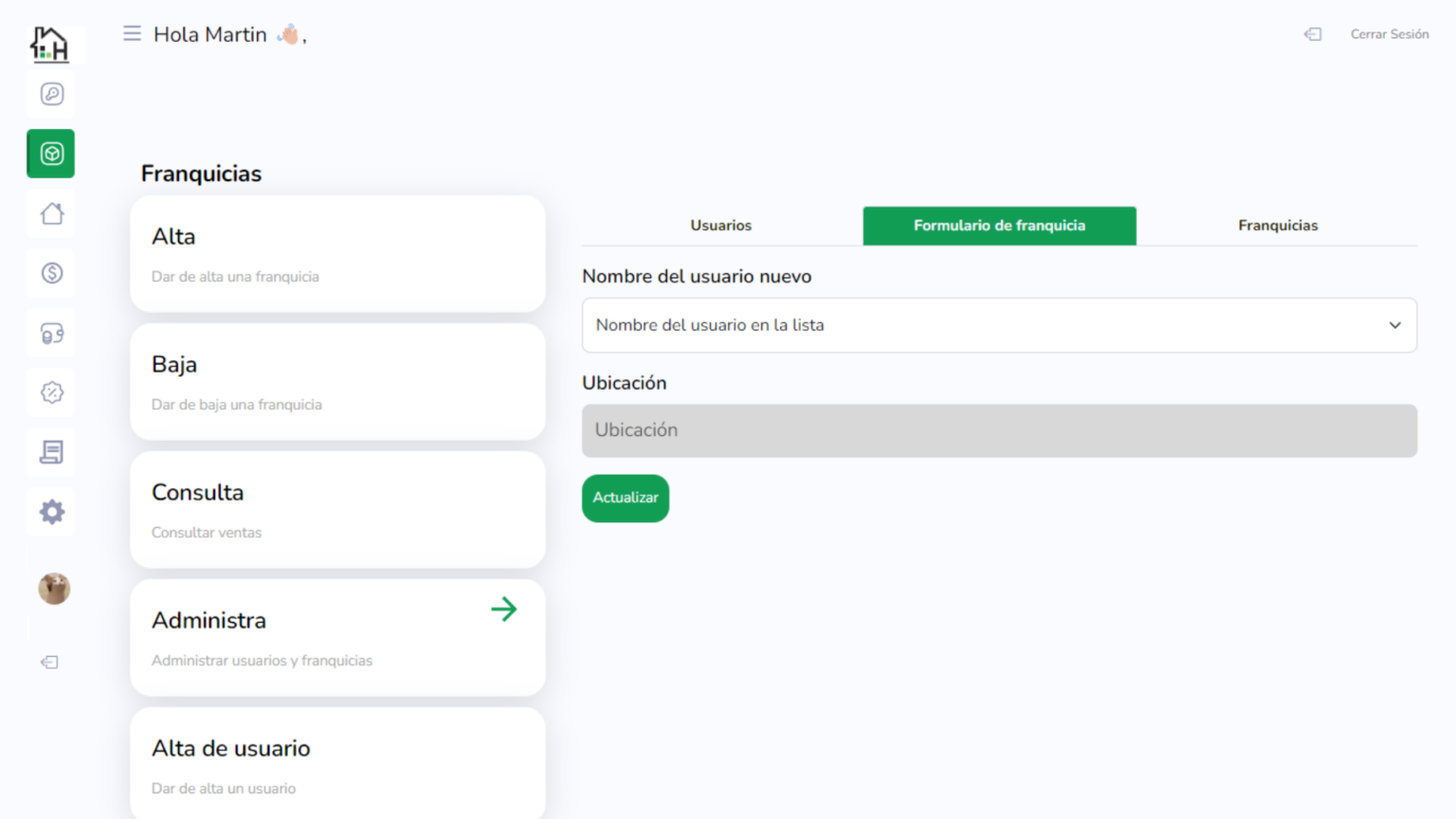Select the Formulario de franquicia tab
The height and width of the screenshot is (819, 1456).
point(999,226)
